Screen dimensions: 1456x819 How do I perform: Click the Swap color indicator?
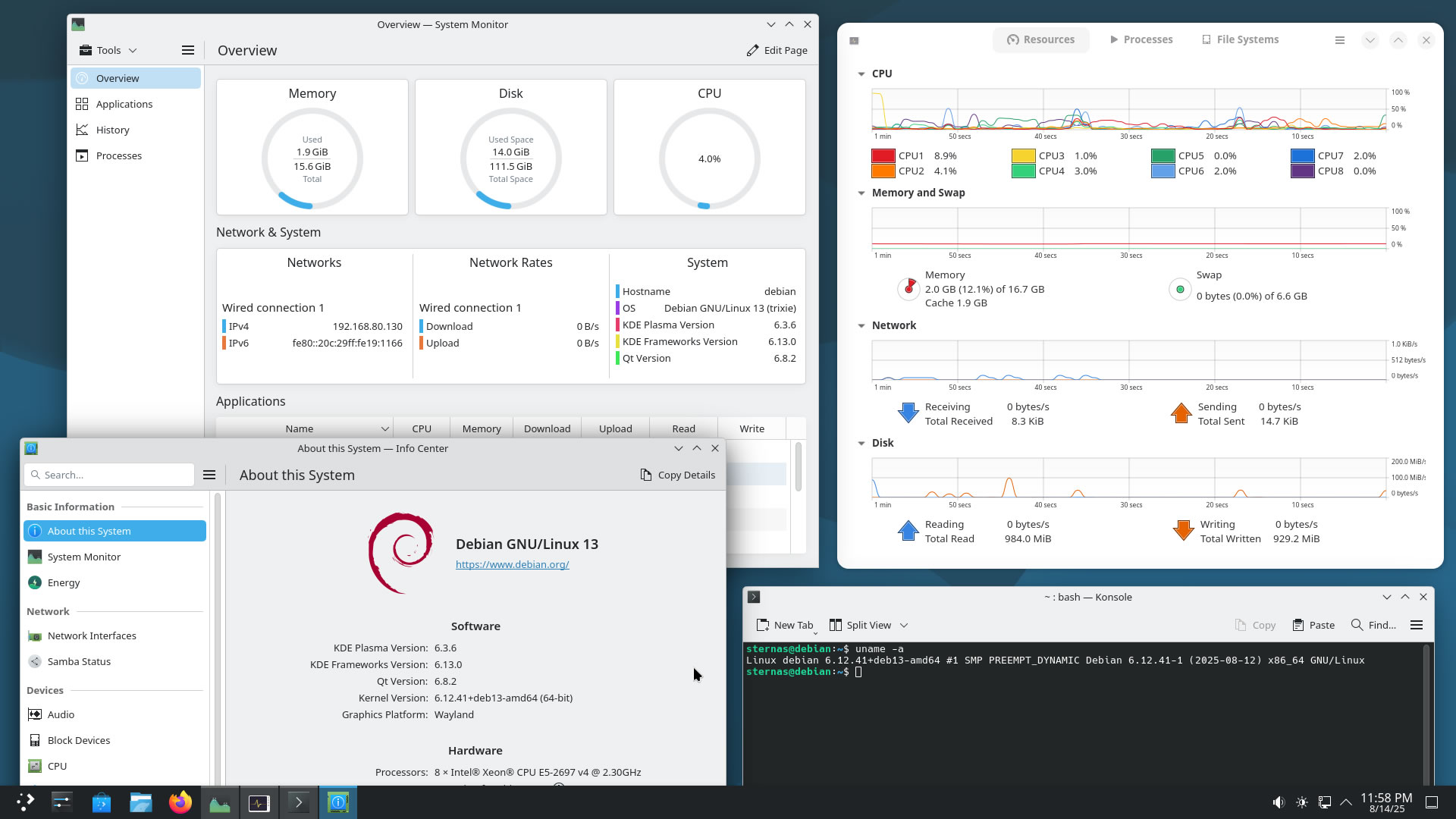tap(1180, 289)
